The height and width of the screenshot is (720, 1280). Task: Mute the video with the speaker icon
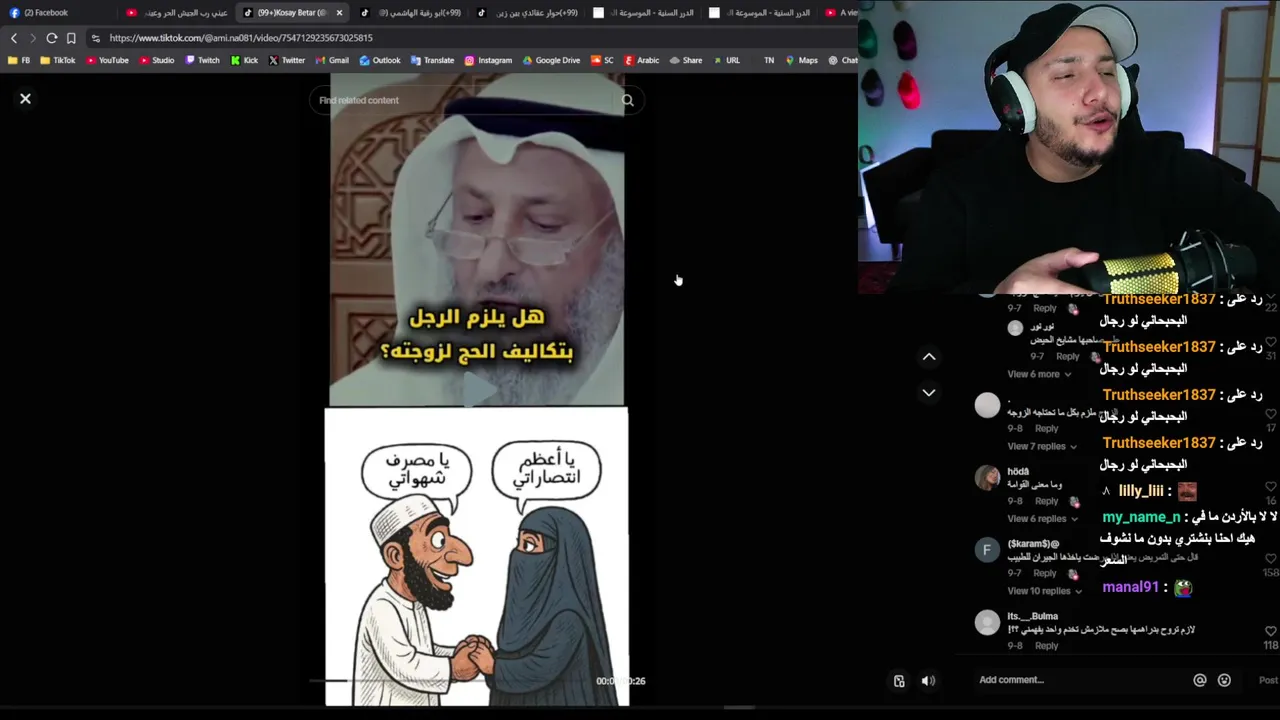tap(928, 681)
